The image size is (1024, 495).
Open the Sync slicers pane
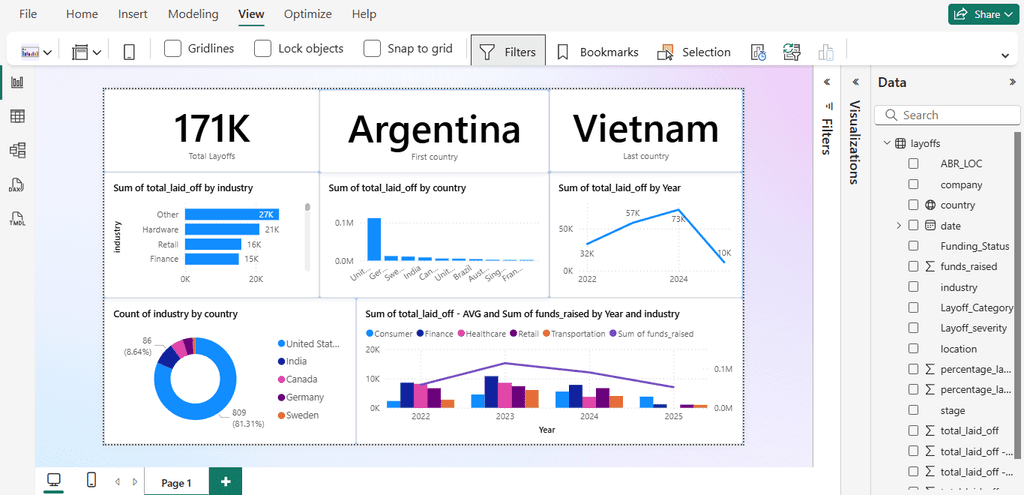(x=792, y=52)
